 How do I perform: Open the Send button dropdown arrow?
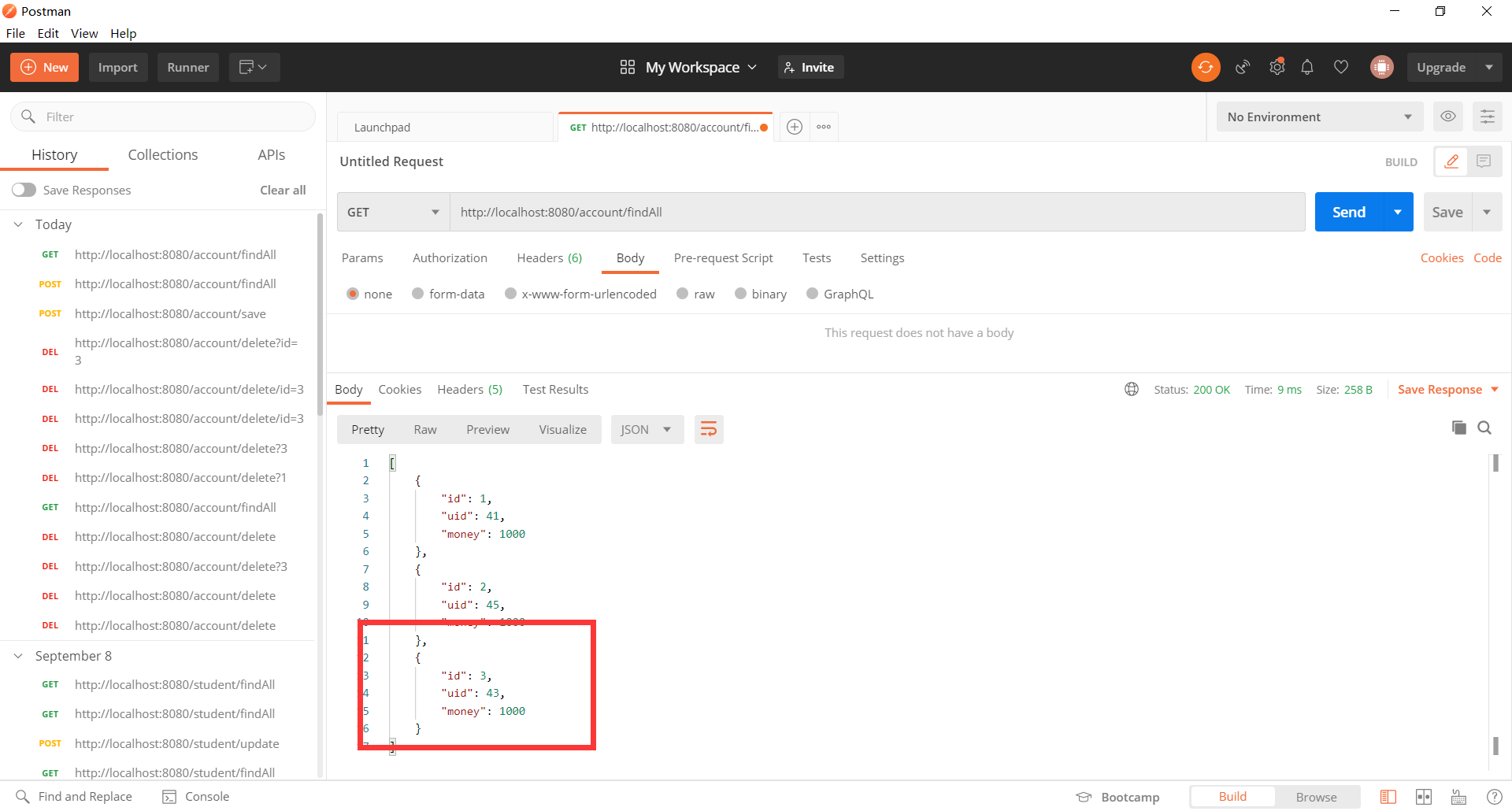pyautogui.click(x=1398, y=212)
